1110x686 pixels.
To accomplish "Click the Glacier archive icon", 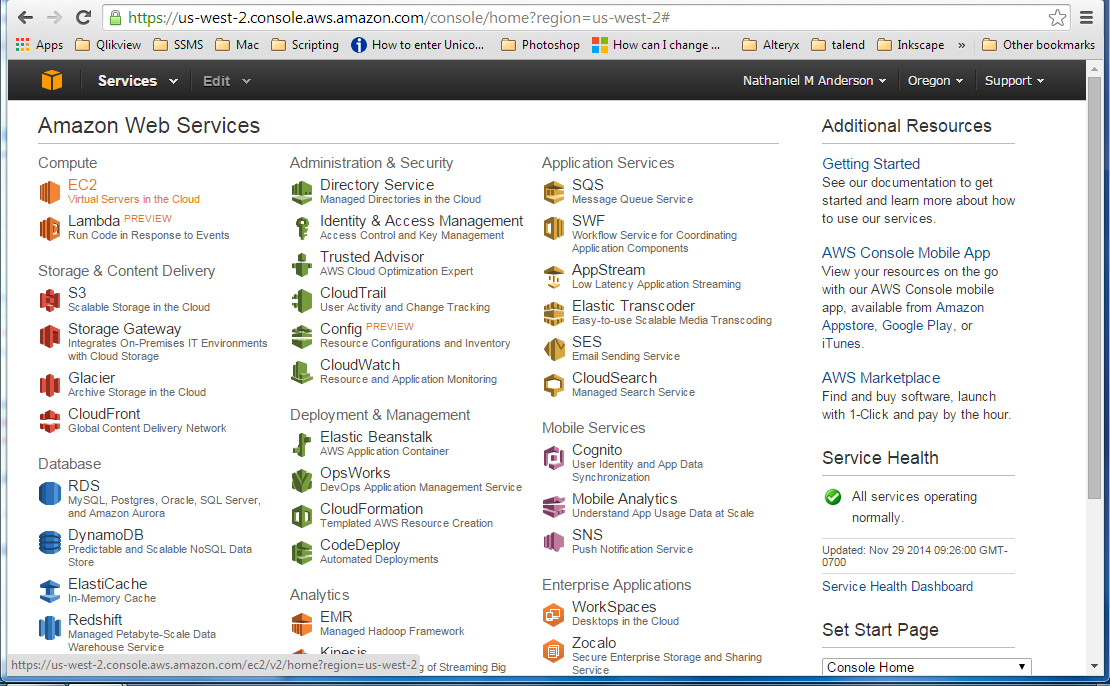I will (50, 385).
